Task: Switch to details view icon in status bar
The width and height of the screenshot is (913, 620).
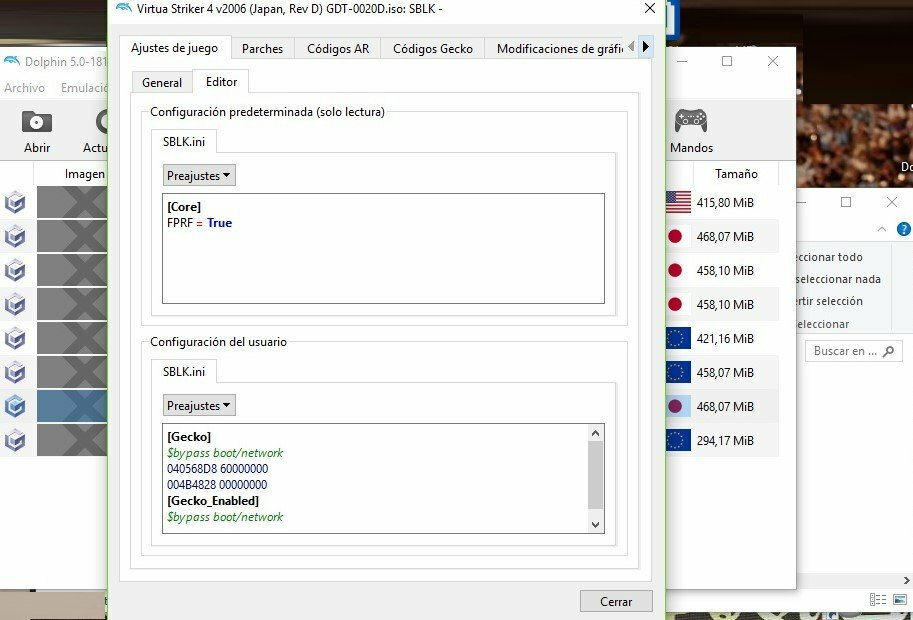Action: coord(877,600)
